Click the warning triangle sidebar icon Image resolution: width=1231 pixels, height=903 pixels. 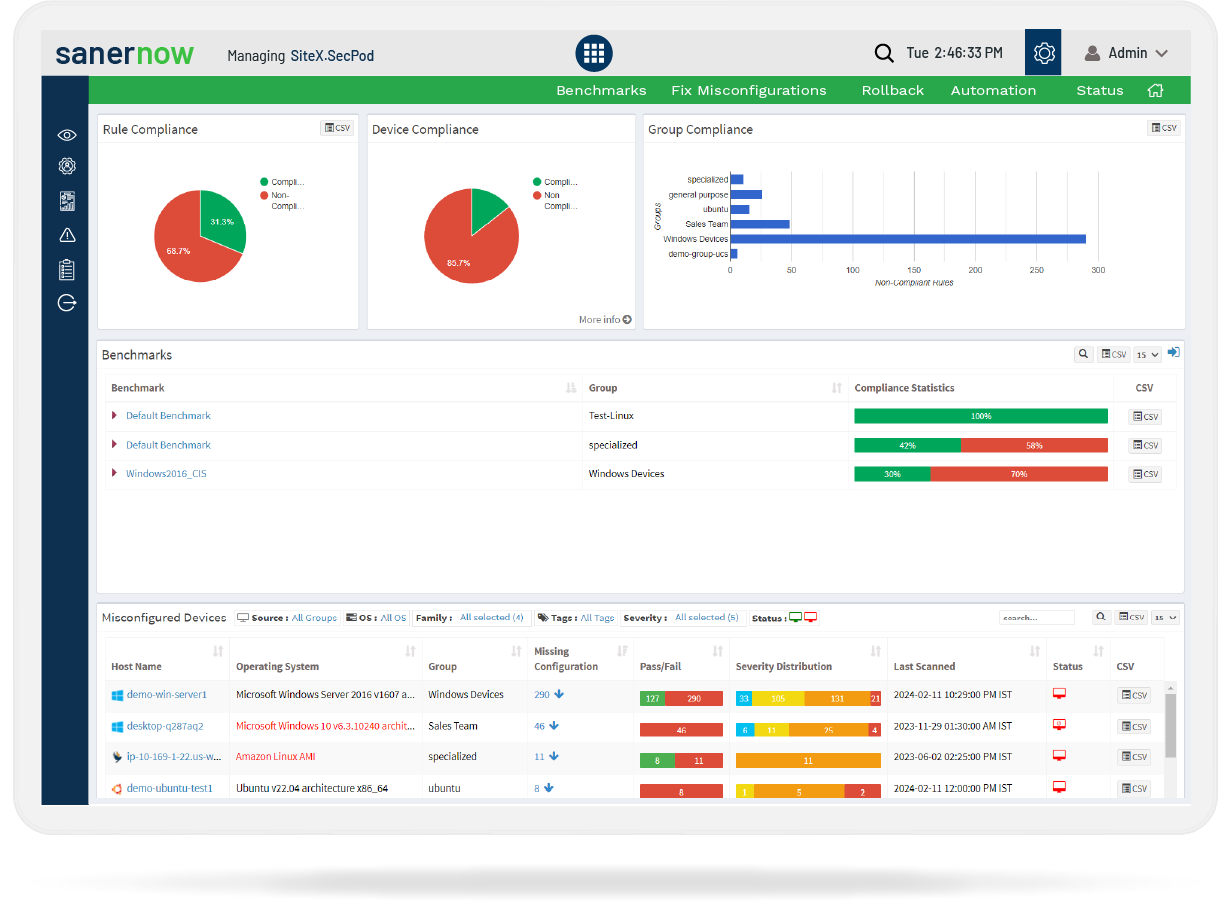point(67,235)
